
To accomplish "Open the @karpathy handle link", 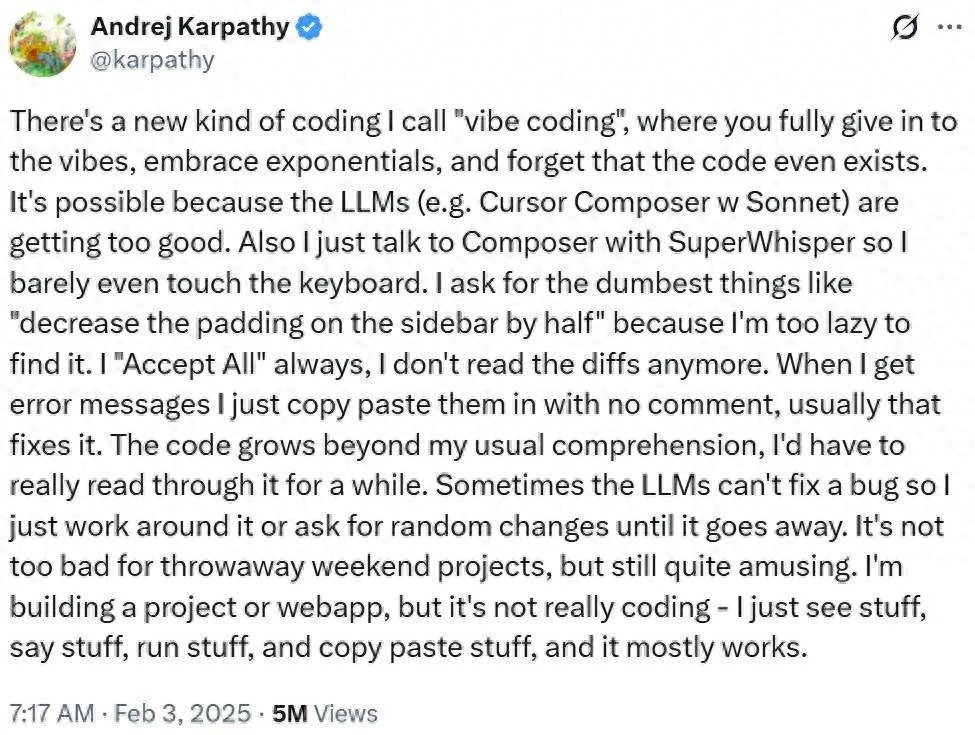I will pos(152,60).
